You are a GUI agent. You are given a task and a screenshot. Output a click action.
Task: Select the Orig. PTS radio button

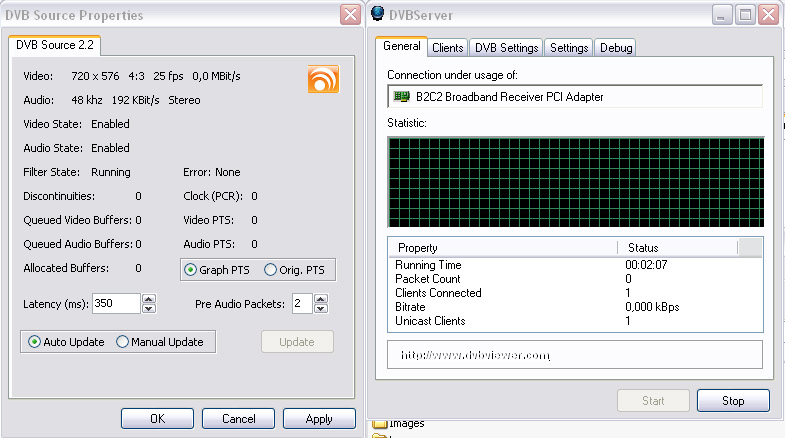(x=270, y=270)
